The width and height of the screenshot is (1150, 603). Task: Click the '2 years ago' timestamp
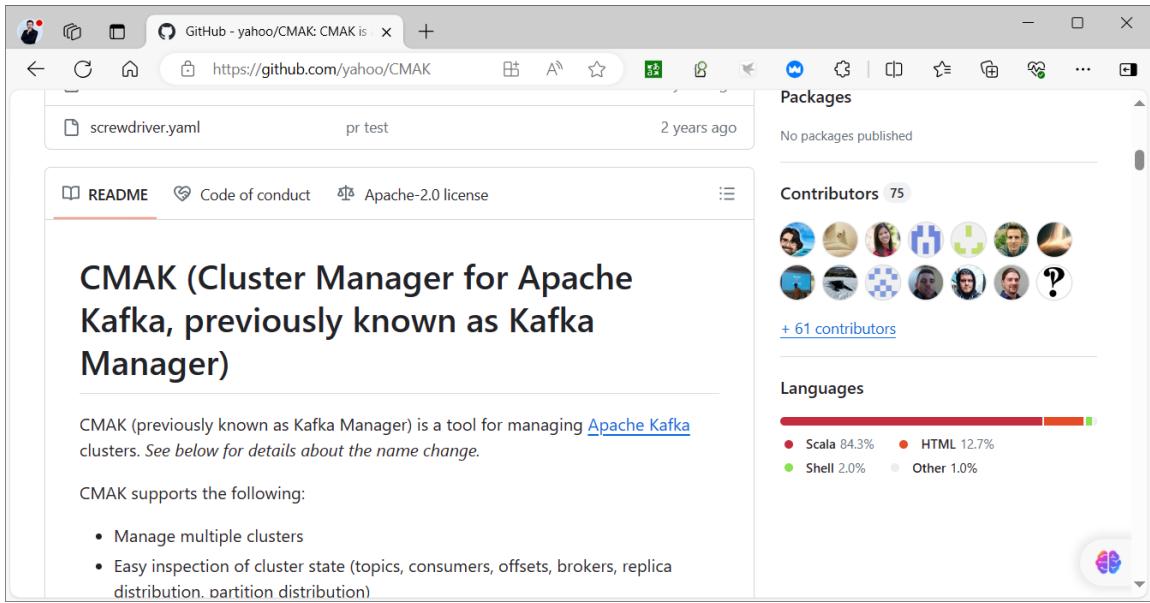click(x=698, y=128)
